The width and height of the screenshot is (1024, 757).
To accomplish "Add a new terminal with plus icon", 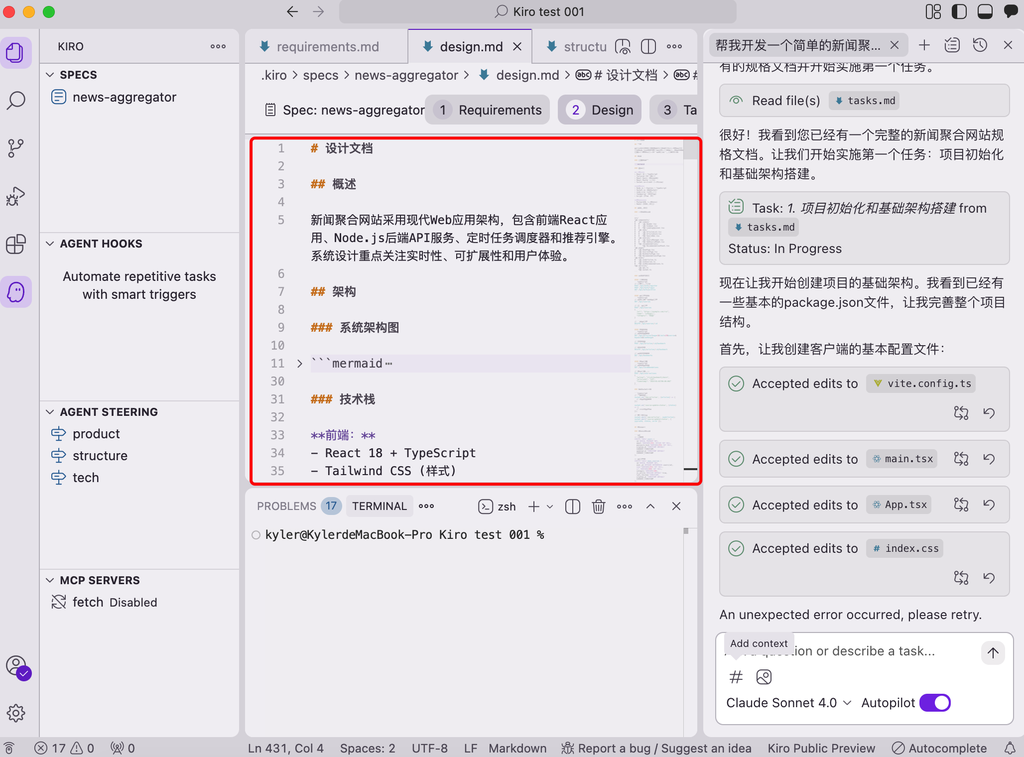I will (x=534, y=506).
